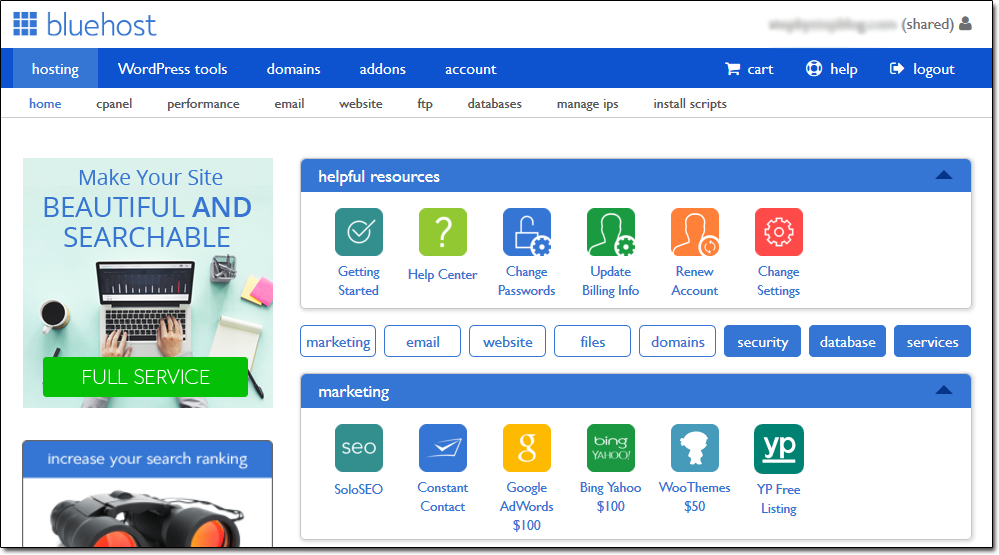Open the databases sub-menu item
The width and height of the screenshot is (999, 555).
(494, 103)
